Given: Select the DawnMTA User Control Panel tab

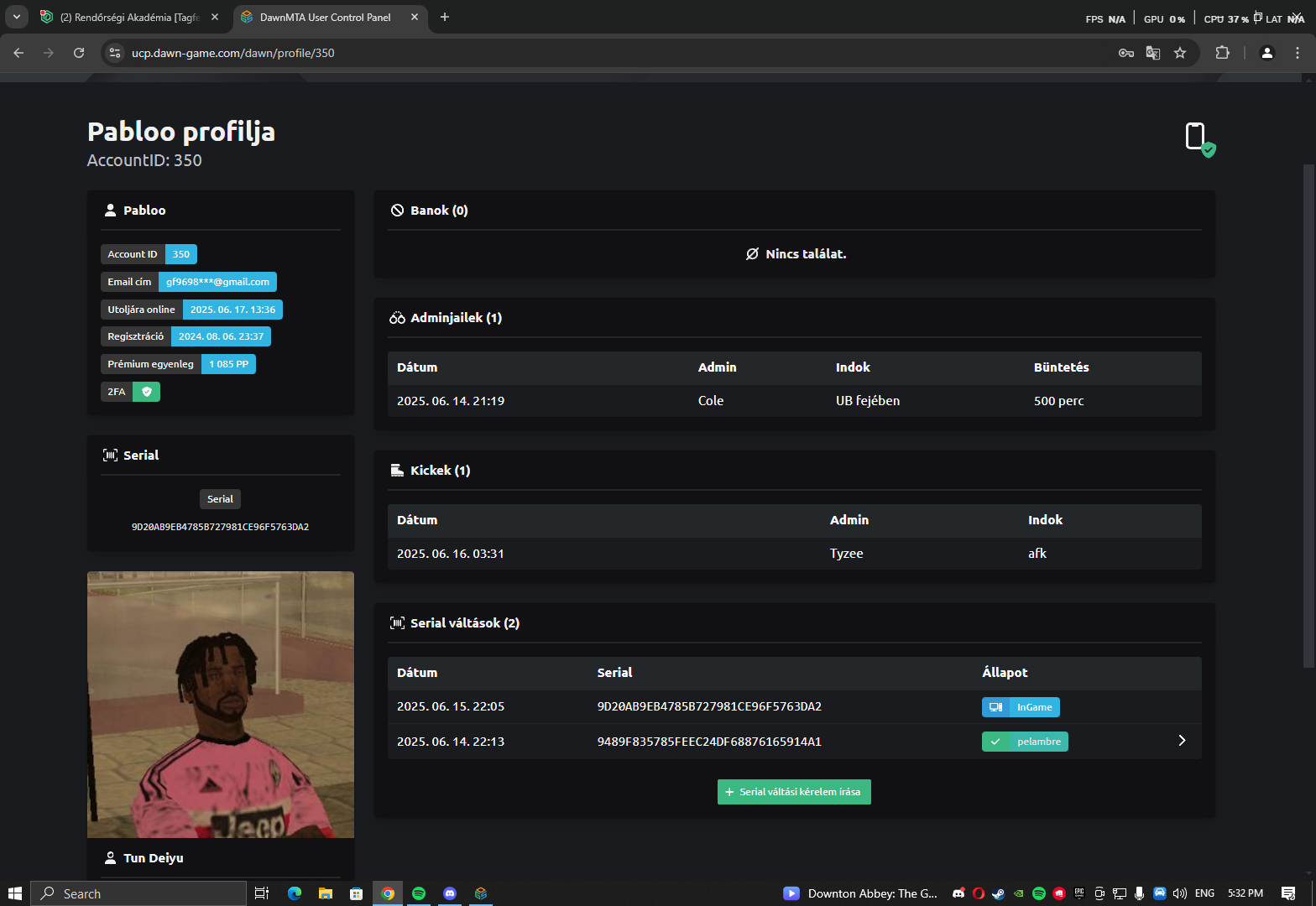Looking at the screenshot, I should click(325, 18).
